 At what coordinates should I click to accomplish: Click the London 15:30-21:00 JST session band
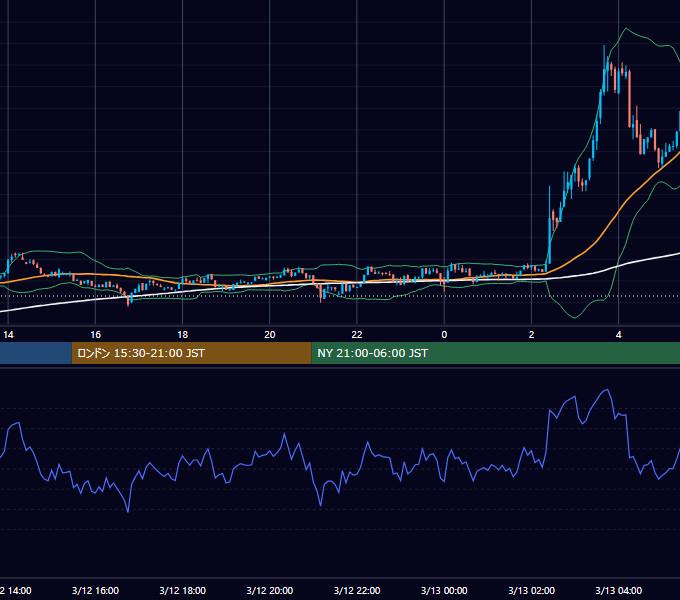pyautogui.click(x=191, y=353)
